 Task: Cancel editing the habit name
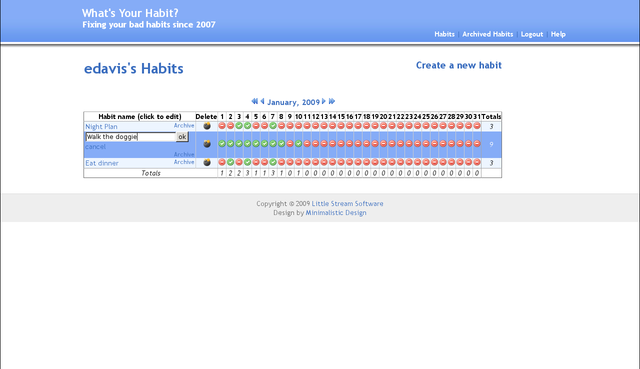pyautogui.click(x=96, y=147)
